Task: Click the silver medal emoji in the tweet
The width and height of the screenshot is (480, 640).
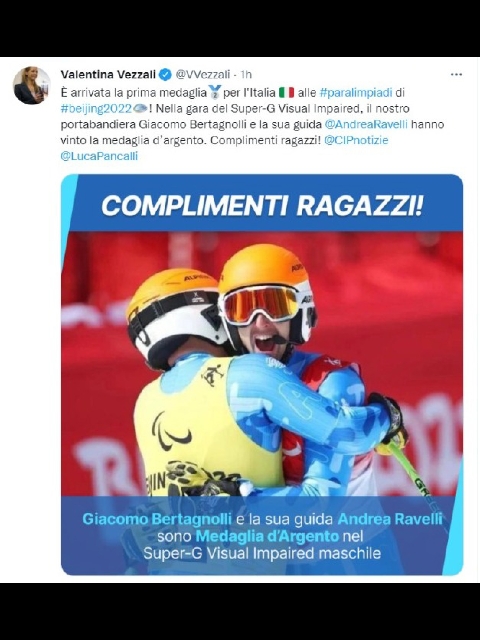Action: click(215, 92)
